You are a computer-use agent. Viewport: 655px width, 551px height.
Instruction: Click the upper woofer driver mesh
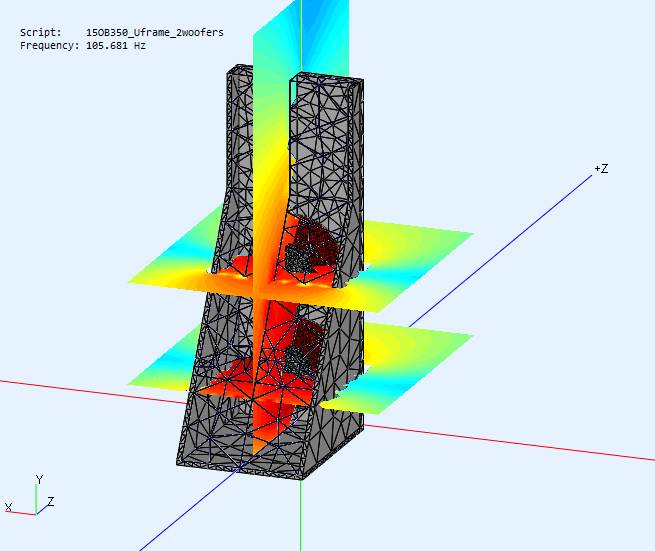click(310, 246)
